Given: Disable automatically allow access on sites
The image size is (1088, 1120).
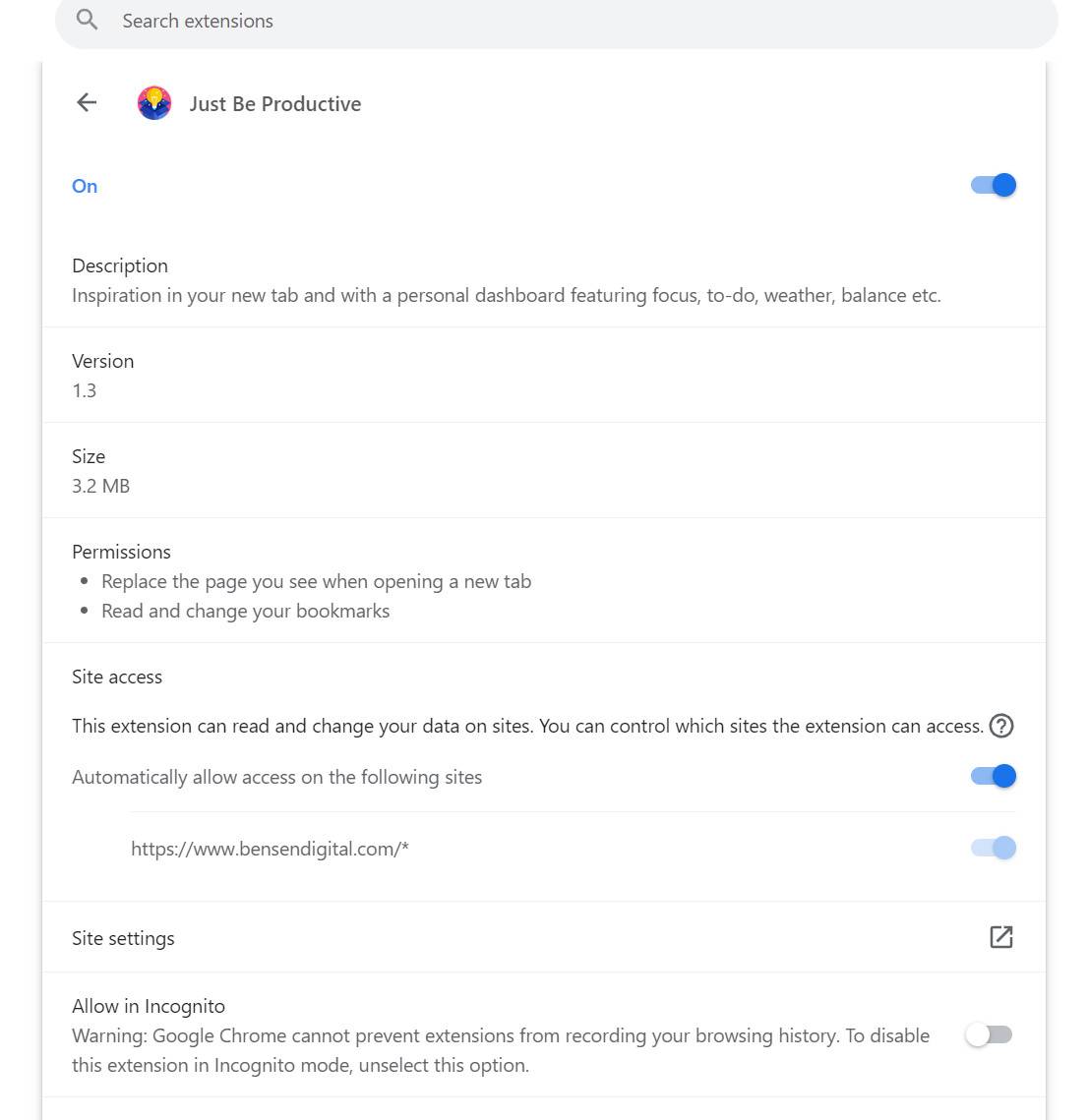Looking at the screenshot, I should coord(993,776).
